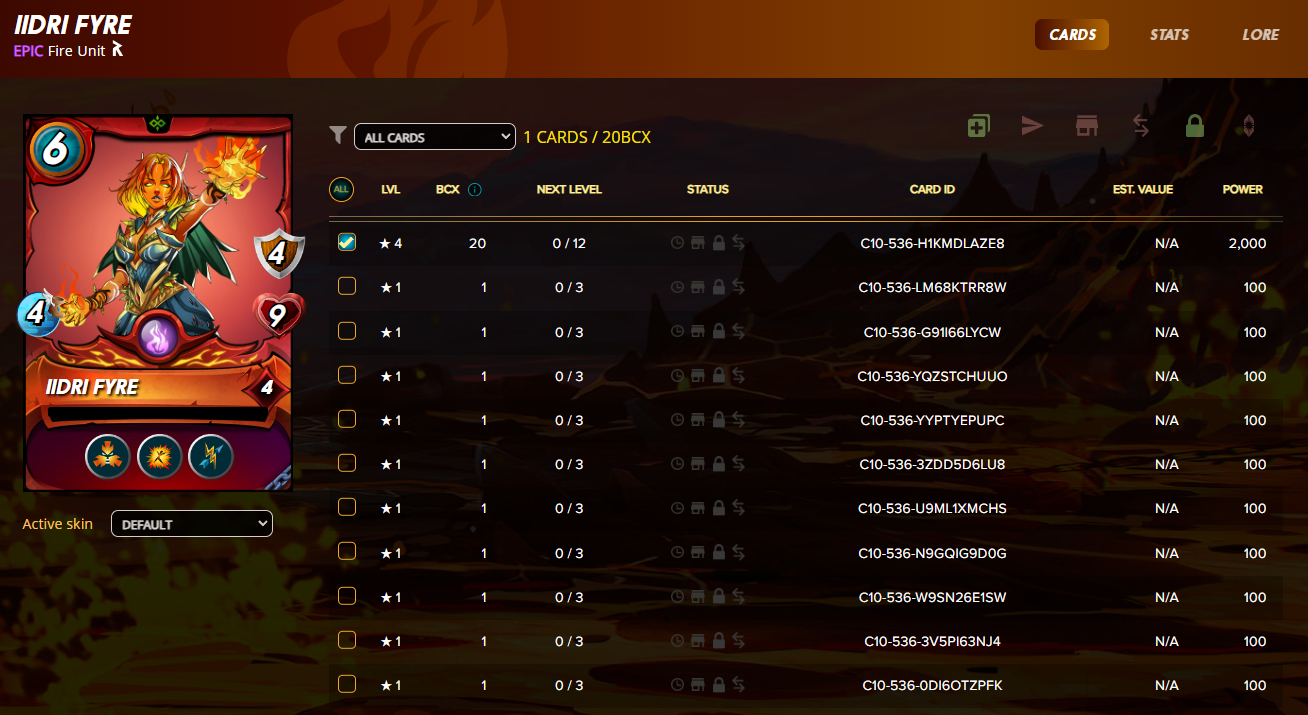Click the store status icon for C10-536-H1KMDLAZE8
The width and height of the screenshot is (1308, 715).
click(x=698, y=243)
